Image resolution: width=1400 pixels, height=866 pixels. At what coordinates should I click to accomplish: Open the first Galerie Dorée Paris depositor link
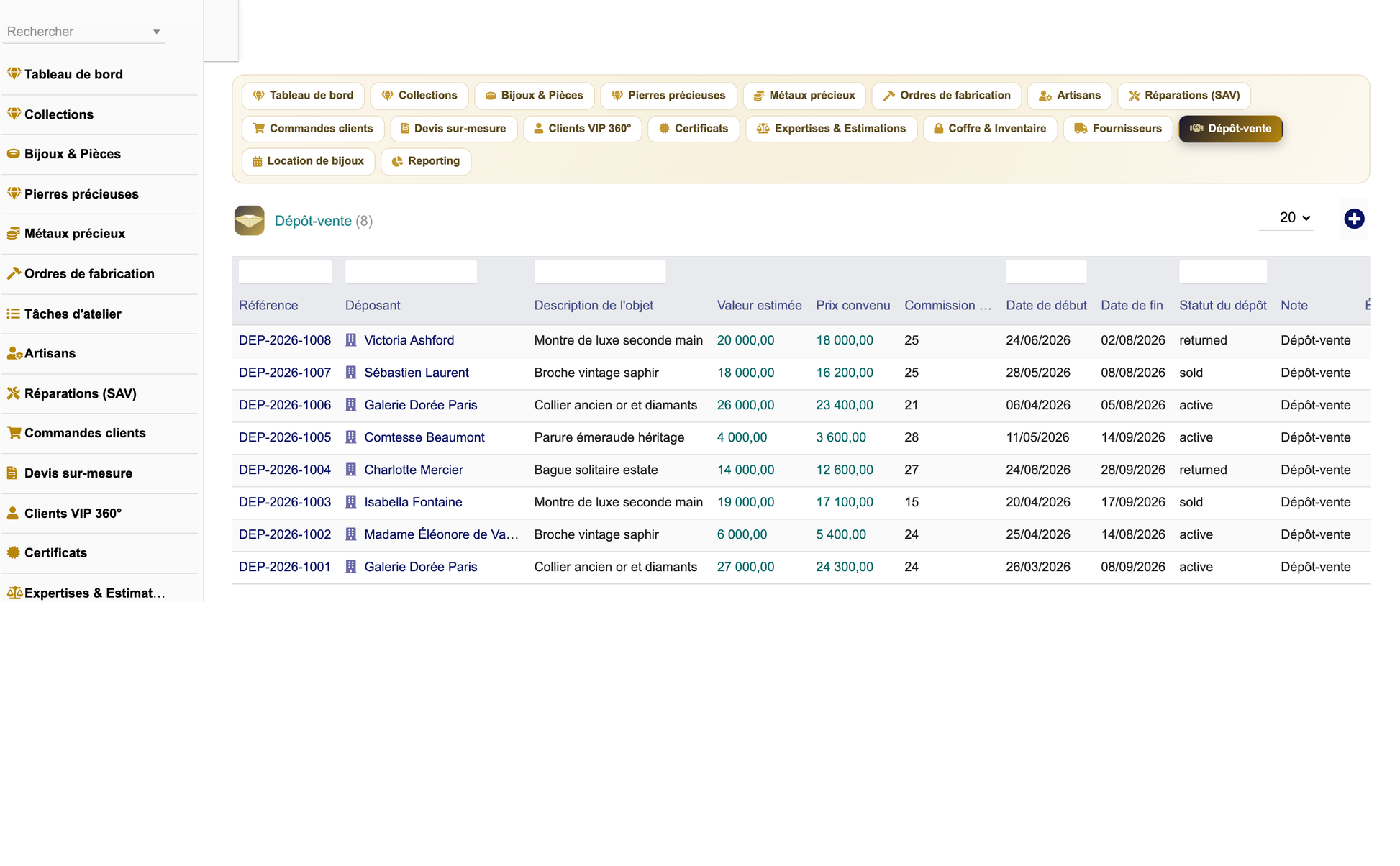click(421, 405)
